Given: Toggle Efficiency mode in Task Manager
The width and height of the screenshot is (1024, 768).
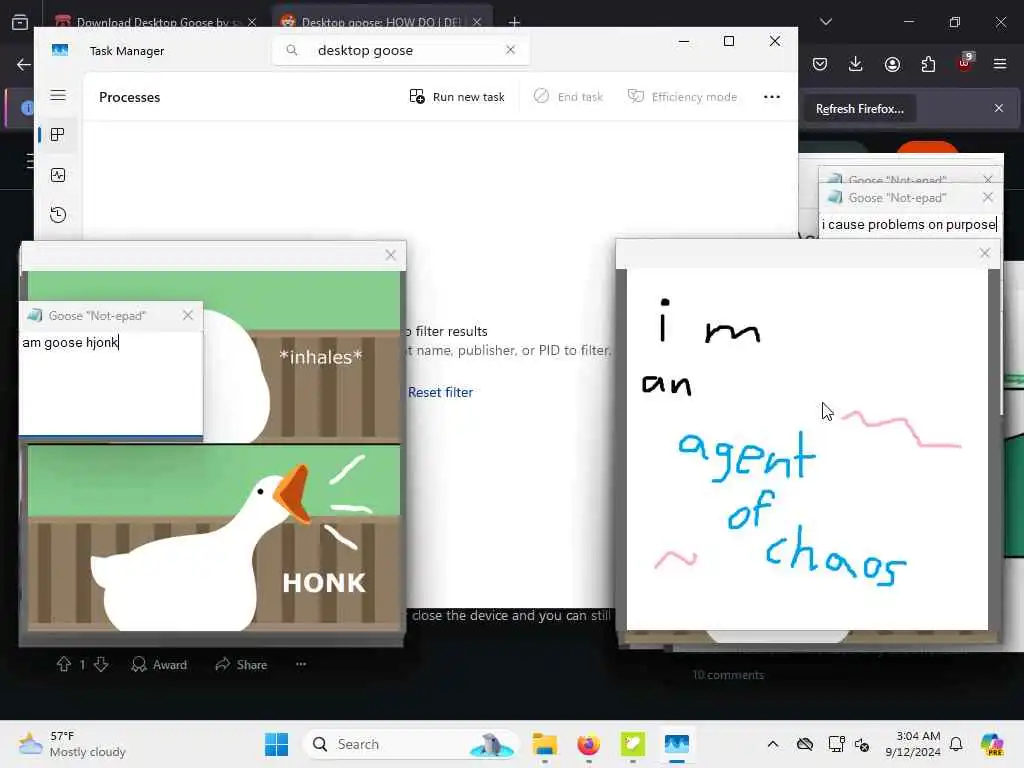Looking at the screenshot, I should (682, 97).
